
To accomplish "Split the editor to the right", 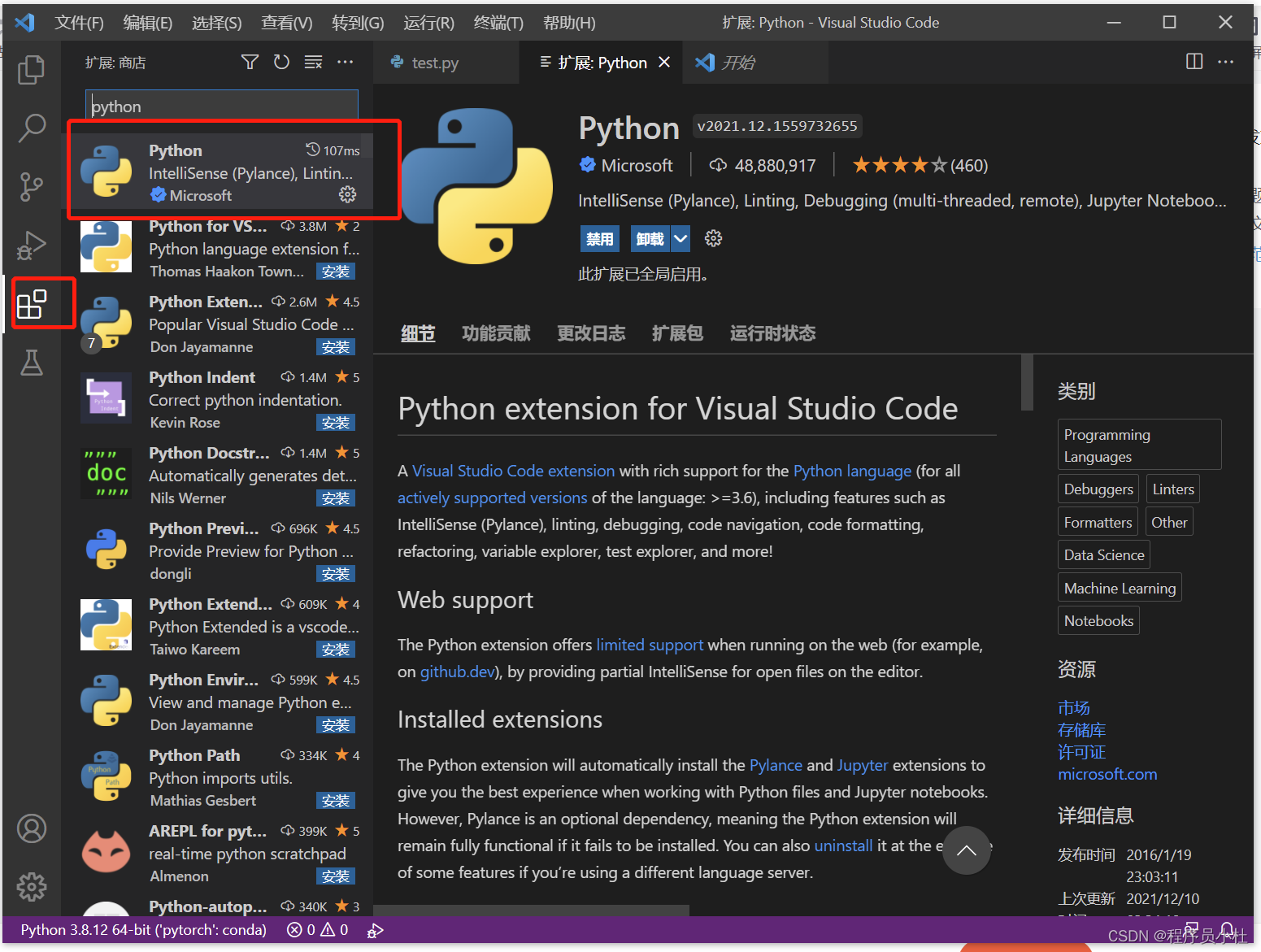I will click(x=1194, y=62).
